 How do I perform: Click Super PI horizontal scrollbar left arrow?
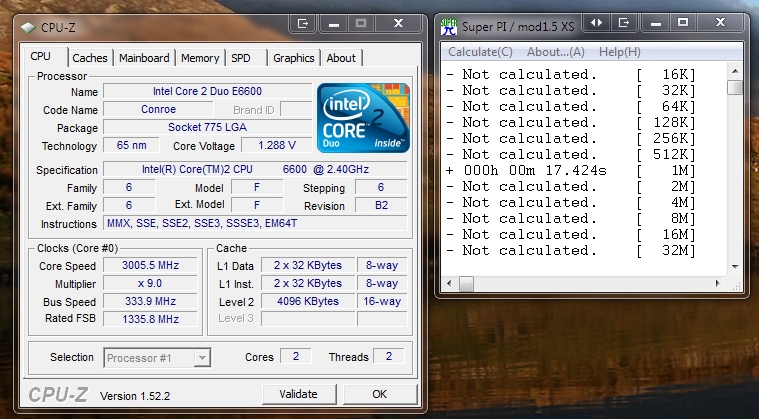click(449, 284)
